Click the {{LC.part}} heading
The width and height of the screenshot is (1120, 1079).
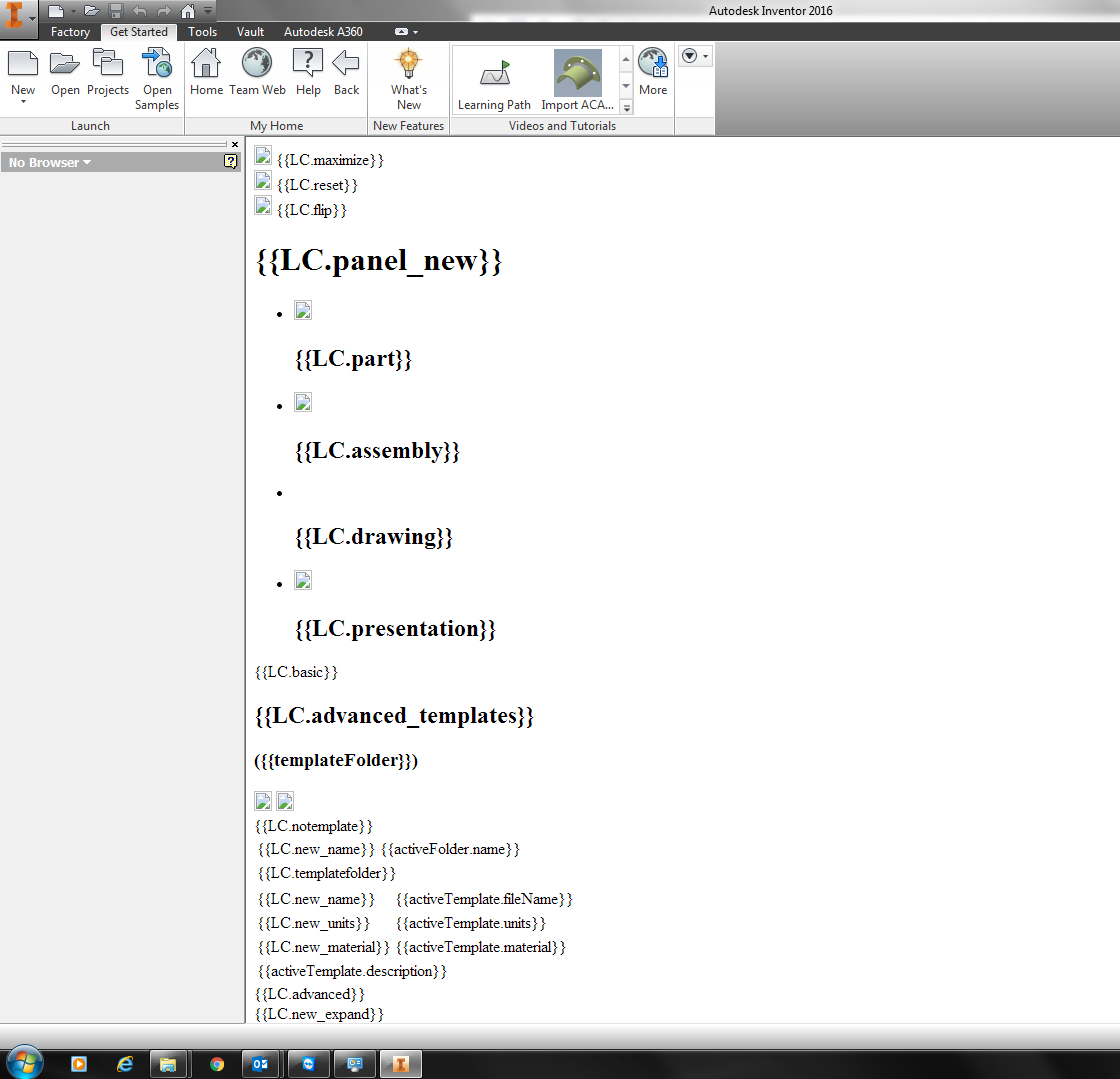354,358
